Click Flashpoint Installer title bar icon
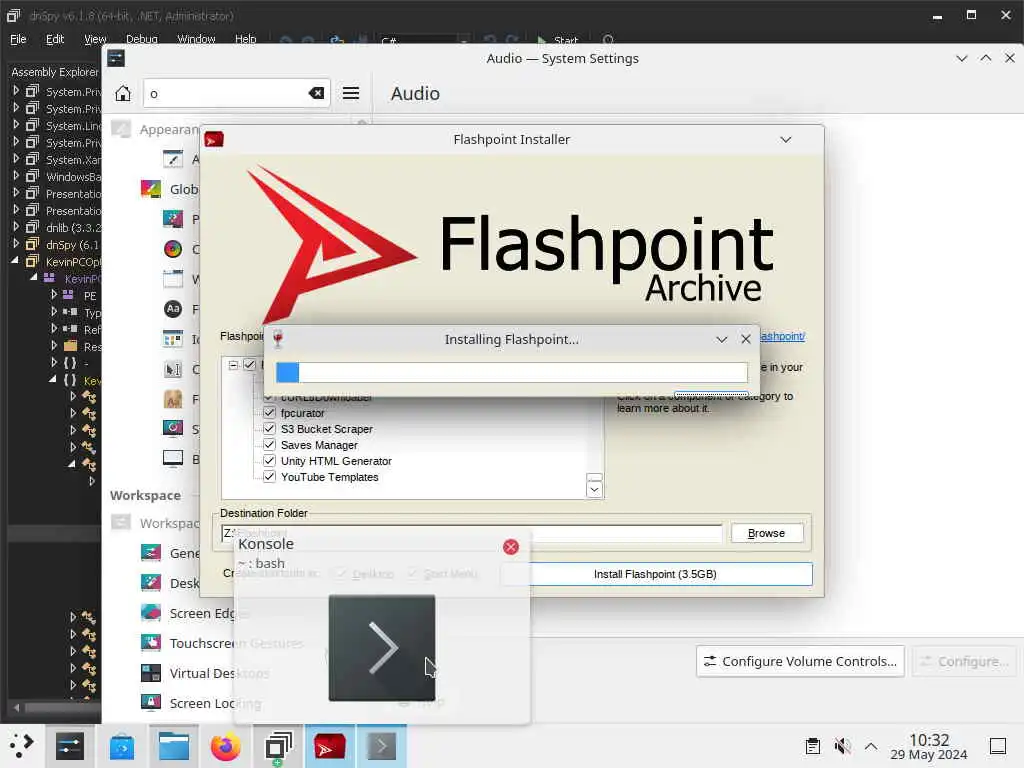The height and width of the screenshot is (768, 1024). coord(214,139)
